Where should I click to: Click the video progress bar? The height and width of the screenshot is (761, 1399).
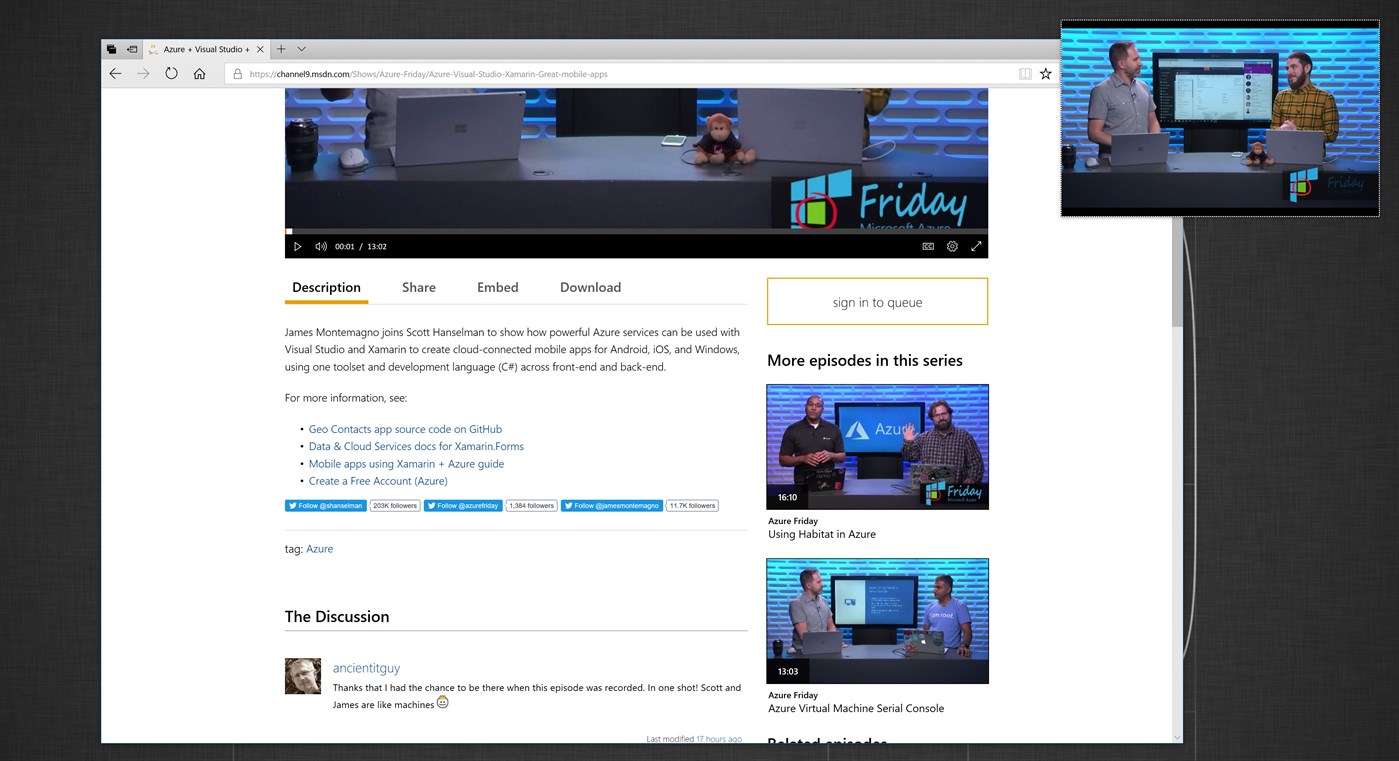pos(636,231)
